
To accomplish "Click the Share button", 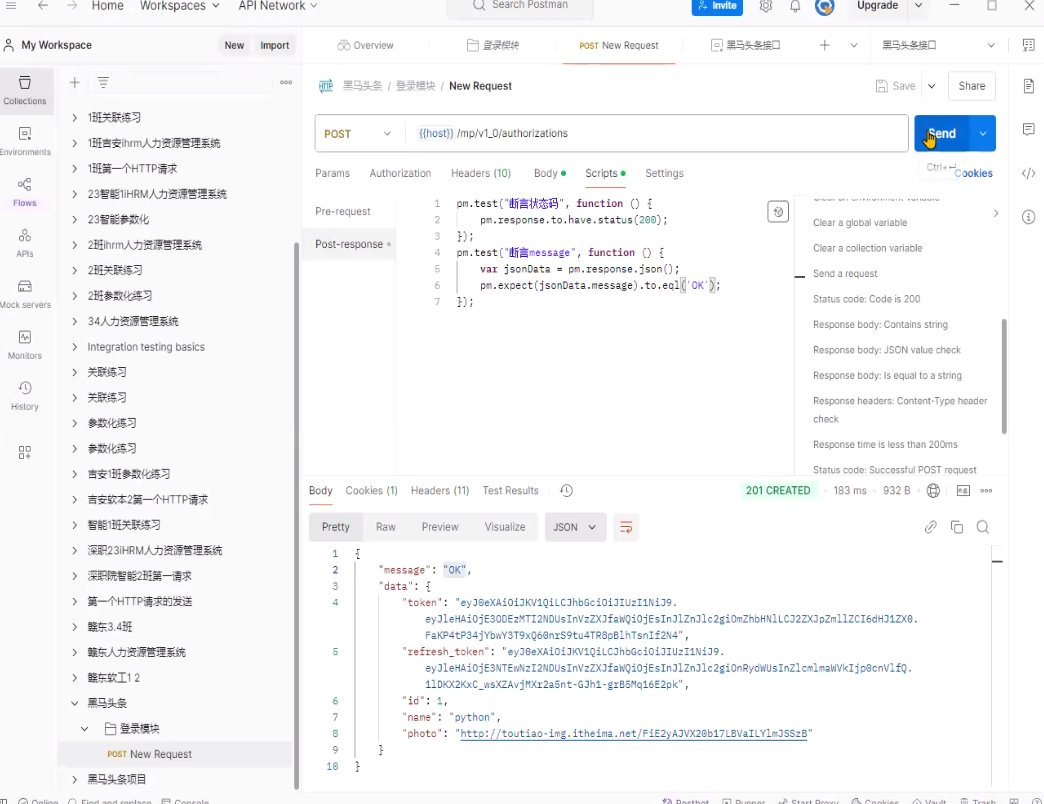I will pos(971,86).
